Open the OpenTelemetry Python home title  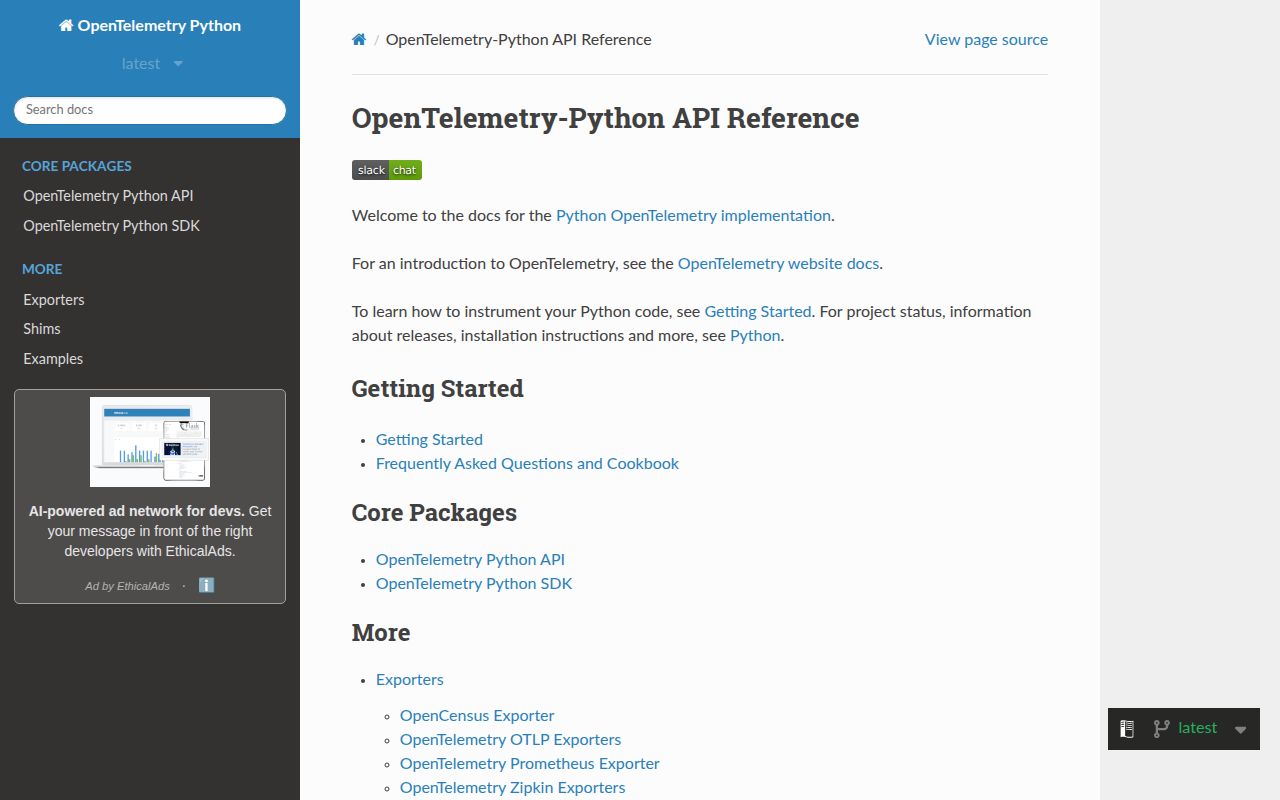(150, 26)
